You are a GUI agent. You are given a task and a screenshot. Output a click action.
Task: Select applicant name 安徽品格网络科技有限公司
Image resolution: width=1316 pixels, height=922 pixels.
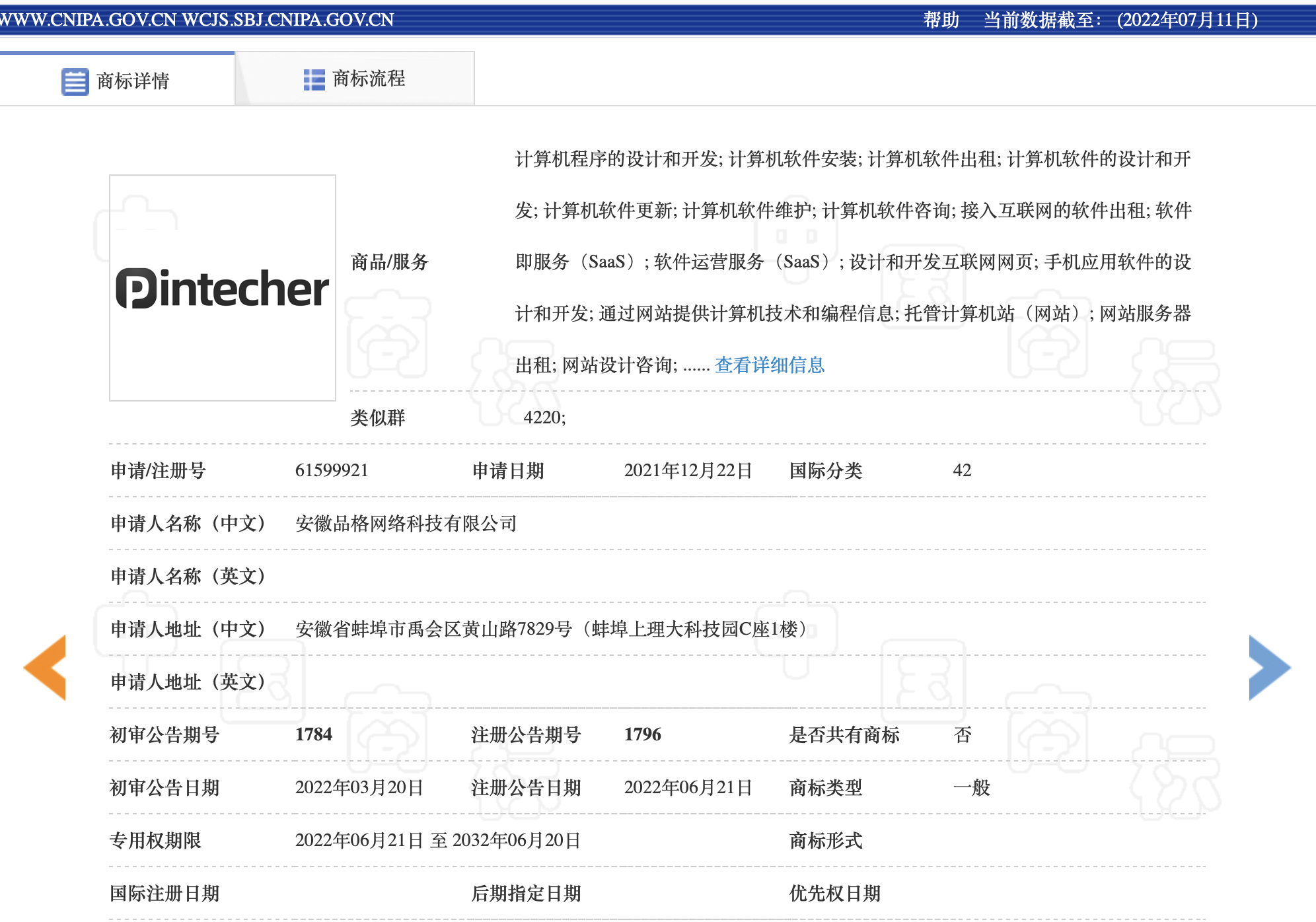click(406, 523)
